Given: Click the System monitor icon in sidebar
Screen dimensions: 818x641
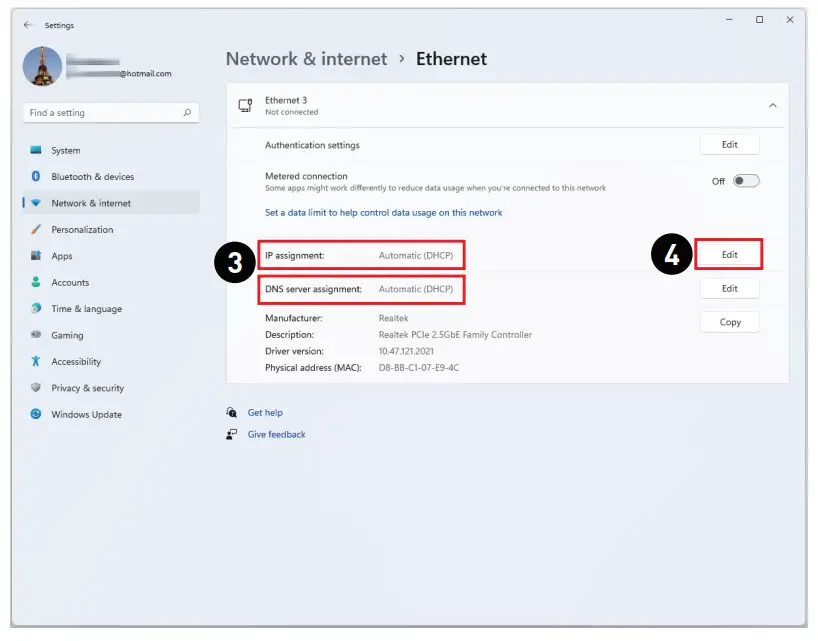Looking at the screenshot, I should pyautogui.click(x=36, y=150).
